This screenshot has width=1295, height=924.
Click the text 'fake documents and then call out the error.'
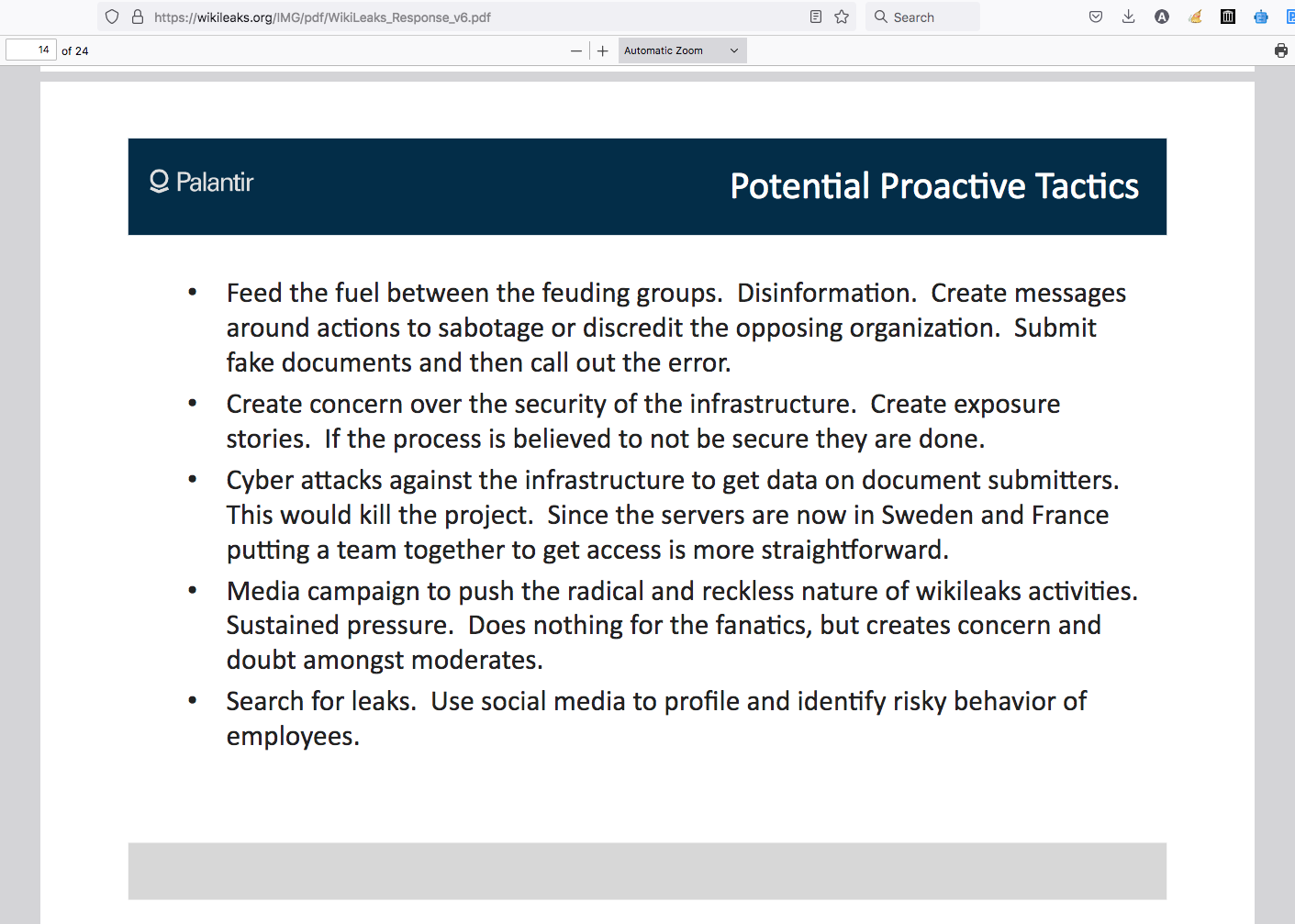coord(479,362)
